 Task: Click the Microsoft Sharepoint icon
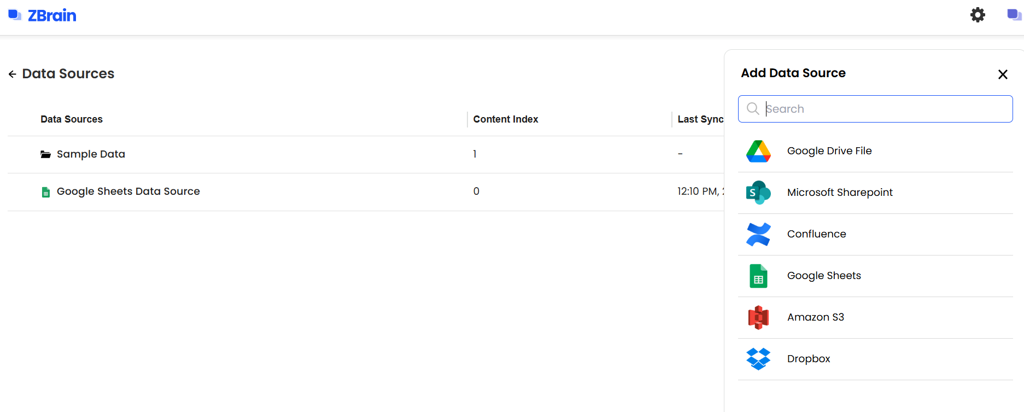pos(758,192)
